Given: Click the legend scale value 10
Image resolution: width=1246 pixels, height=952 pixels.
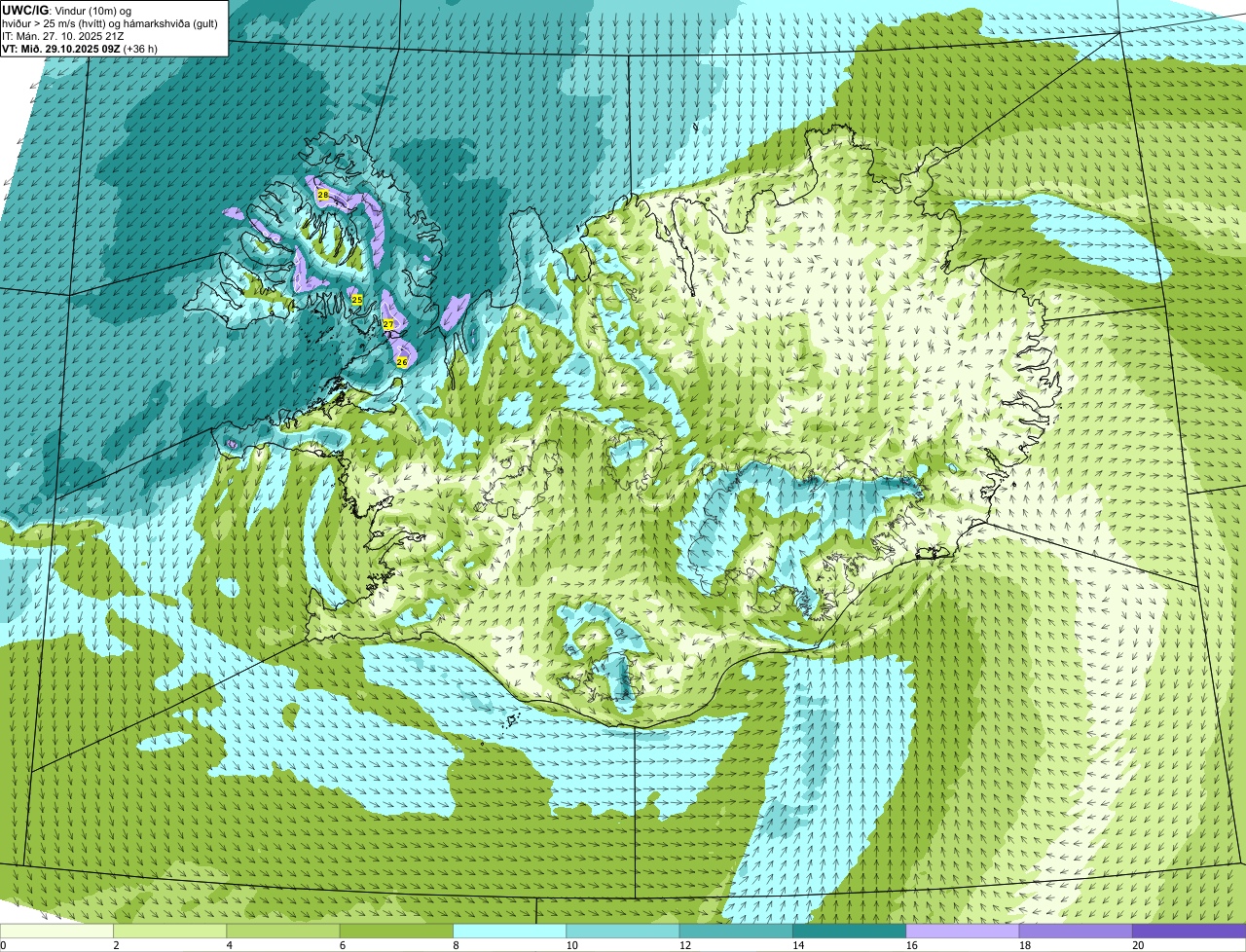Looking at the screenshot, I should [x=572, y=945].
